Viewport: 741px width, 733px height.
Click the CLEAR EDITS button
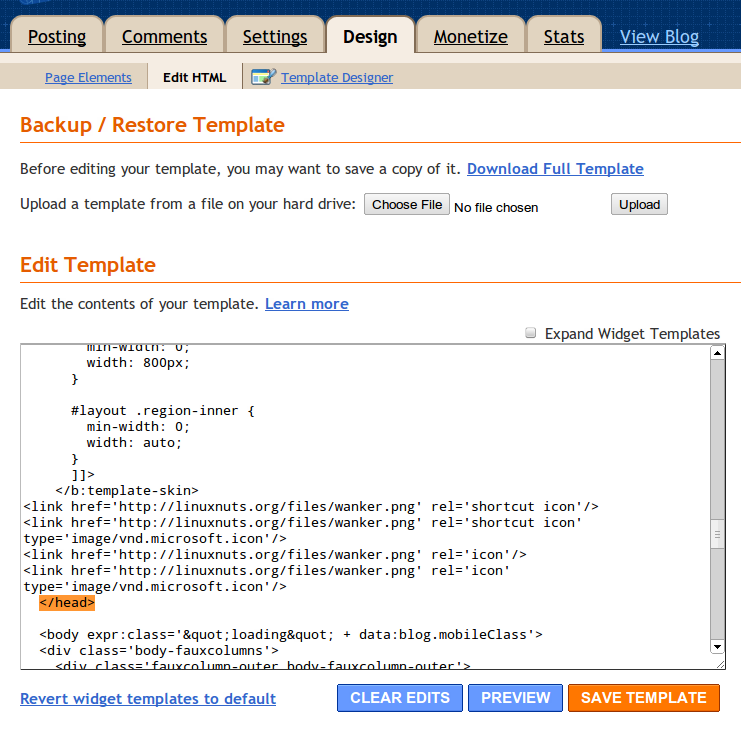click(400, 698)
